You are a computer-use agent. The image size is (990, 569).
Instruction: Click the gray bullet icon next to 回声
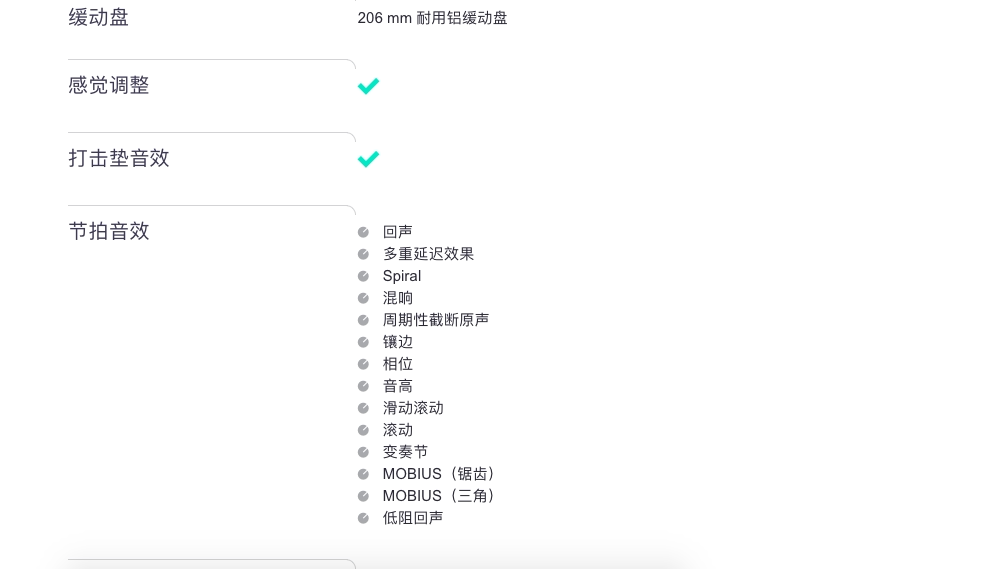363,232
